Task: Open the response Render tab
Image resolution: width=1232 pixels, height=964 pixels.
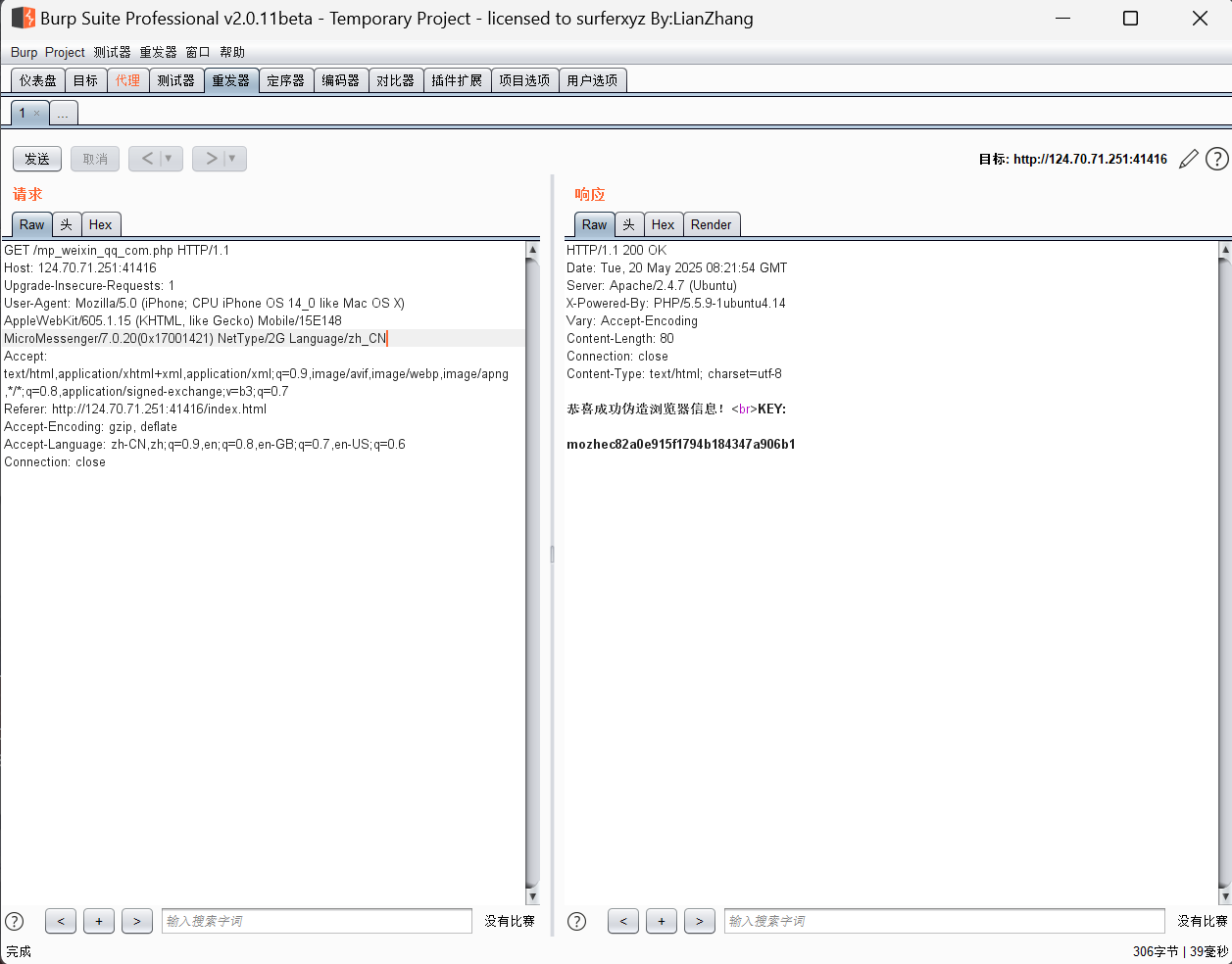Action: [711, 224]
